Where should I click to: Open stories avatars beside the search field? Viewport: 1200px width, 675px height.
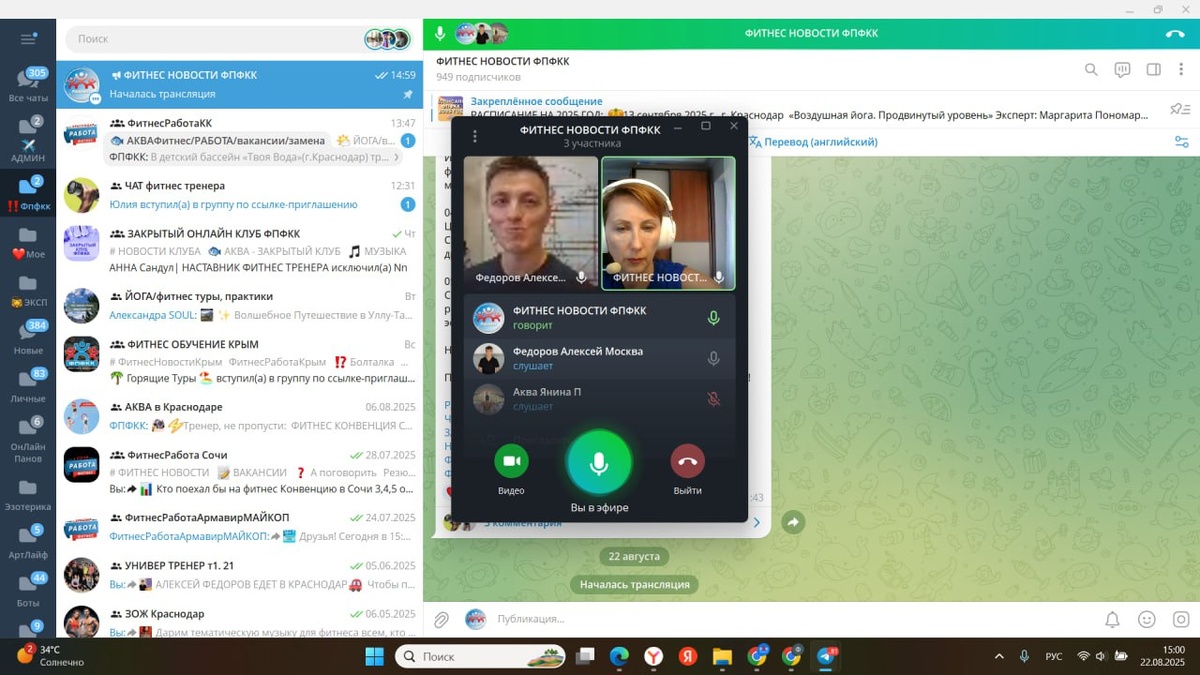point(386,39)
